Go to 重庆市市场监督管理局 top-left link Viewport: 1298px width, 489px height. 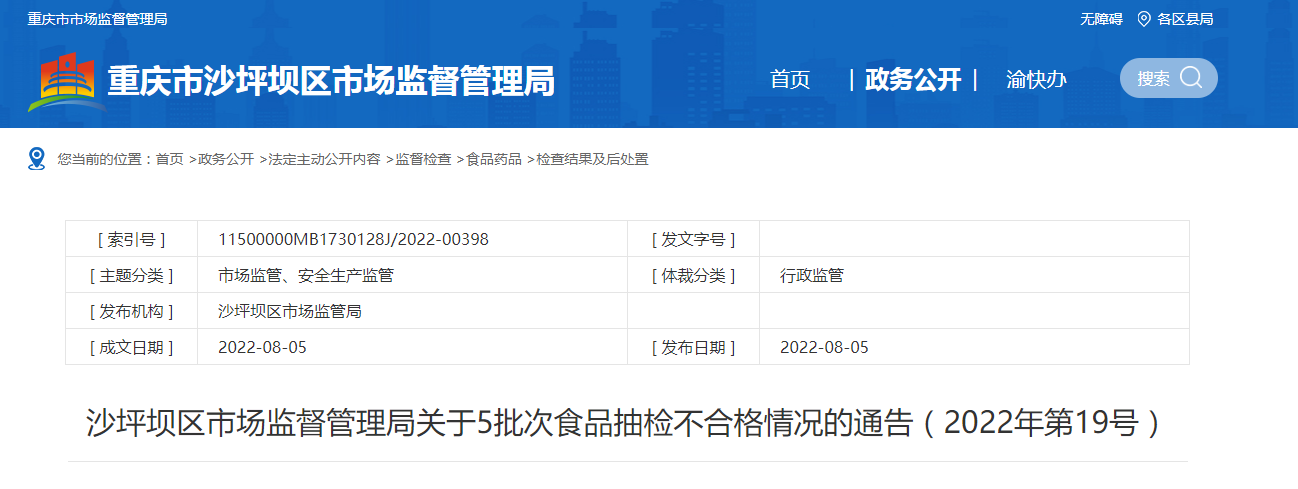point(97,19)
